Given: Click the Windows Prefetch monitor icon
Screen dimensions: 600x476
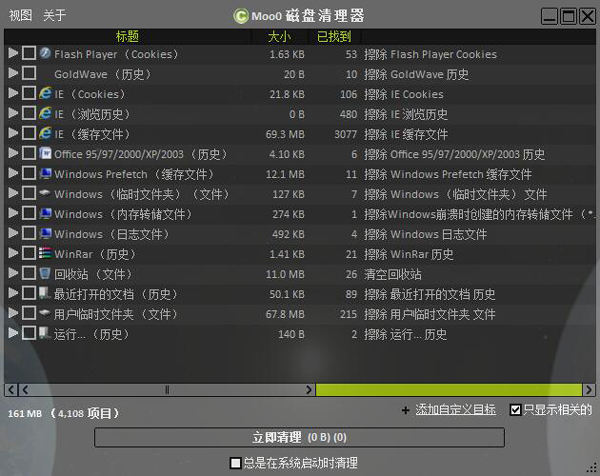Looking at the screenshot, I should pos(45,173).
